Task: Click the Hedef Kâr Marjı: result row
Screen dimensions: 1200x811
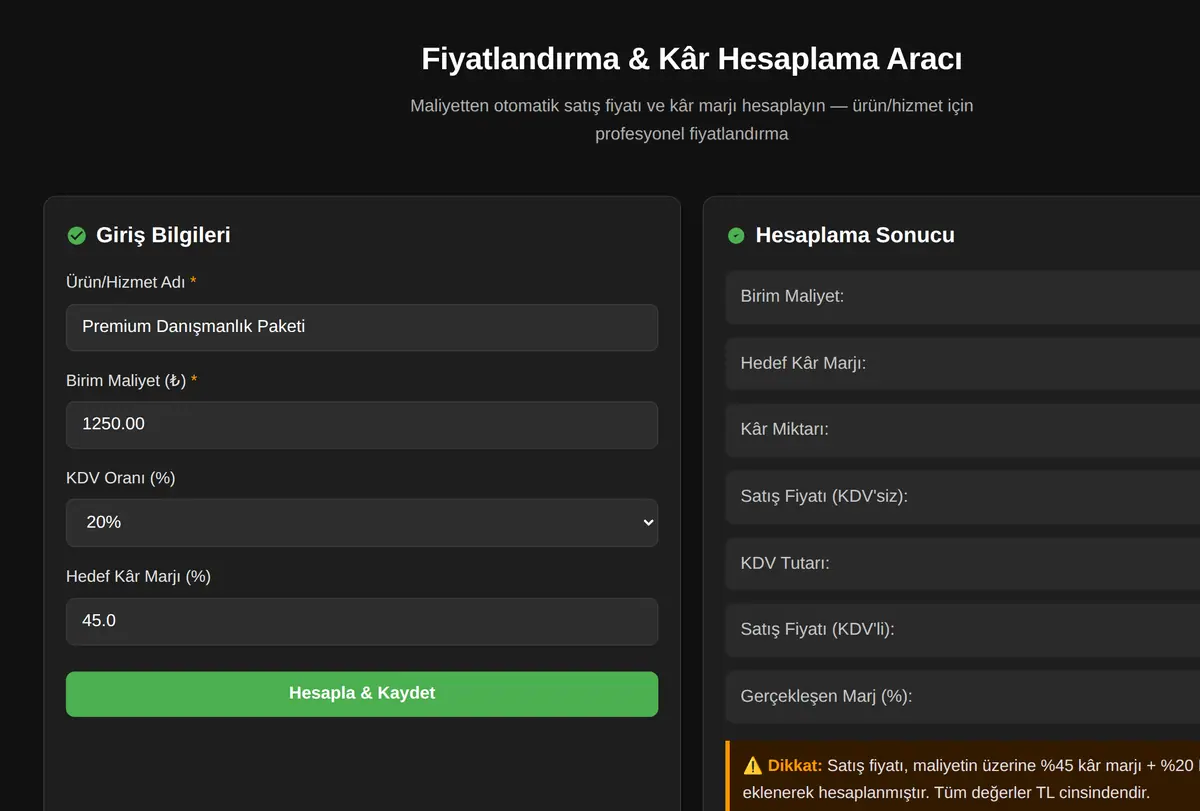Action: tap(963, 363)
